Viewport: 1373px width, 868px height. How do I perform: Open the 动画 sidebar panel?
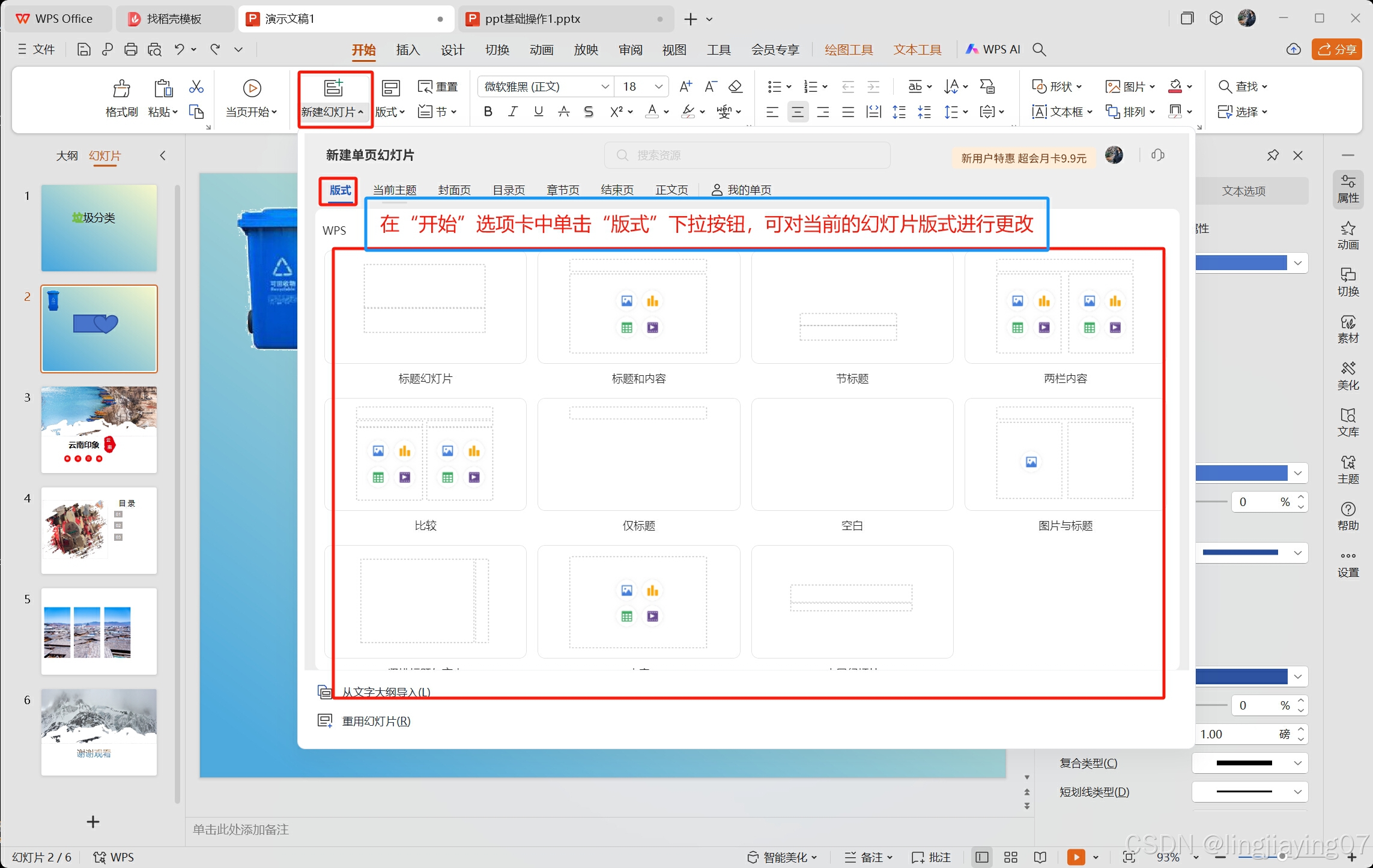1348,235
